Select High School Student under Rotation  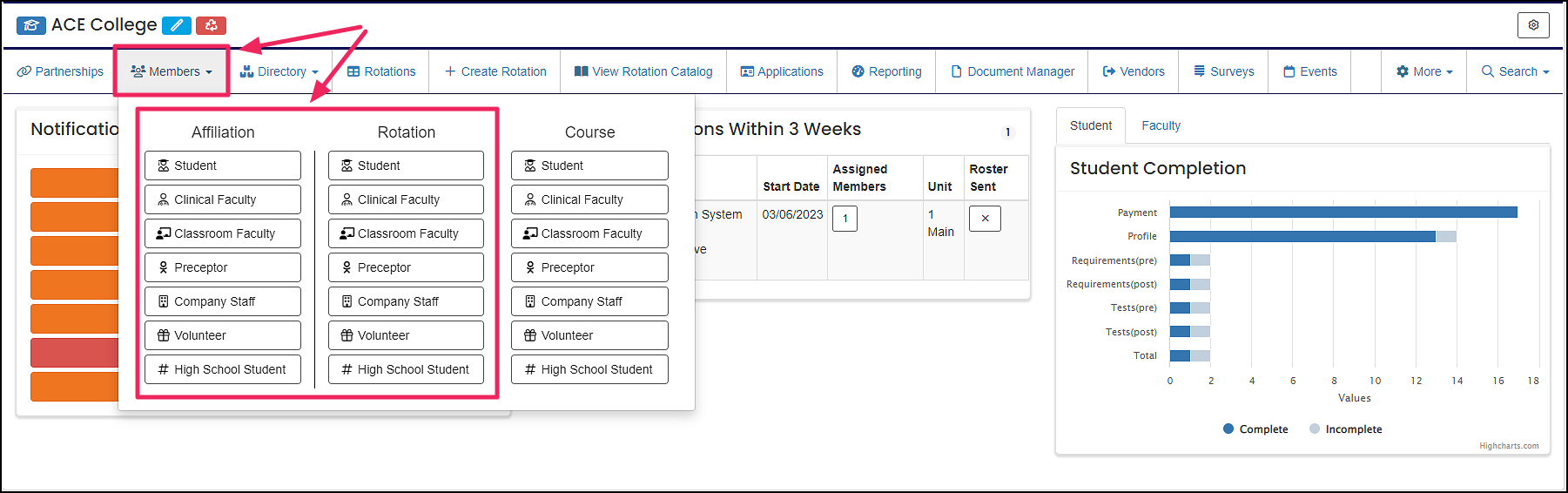(406, 369)
